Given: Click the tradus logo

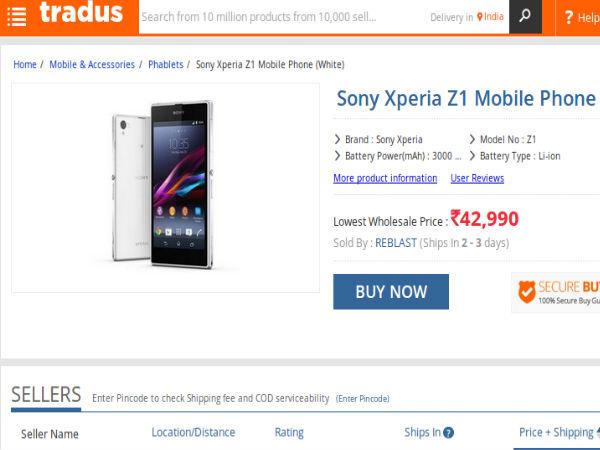Looking at the screenshot, I should 82,14.
